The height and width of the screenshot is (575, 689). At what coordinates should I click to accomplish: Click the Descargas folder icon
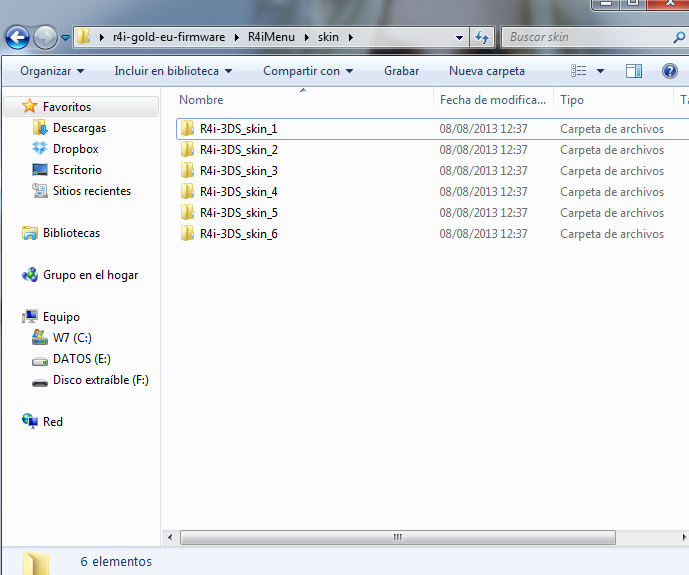[x=40, y=127]
